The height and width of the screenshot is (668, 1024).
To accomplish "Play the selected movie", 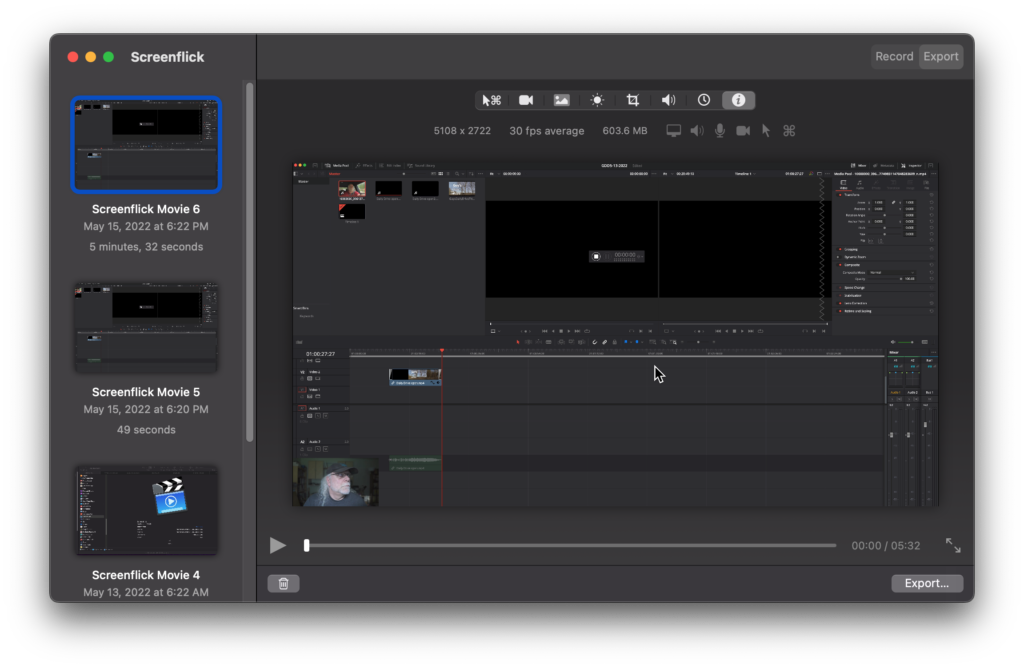I will pyautogui.click(x=278, y=545).
